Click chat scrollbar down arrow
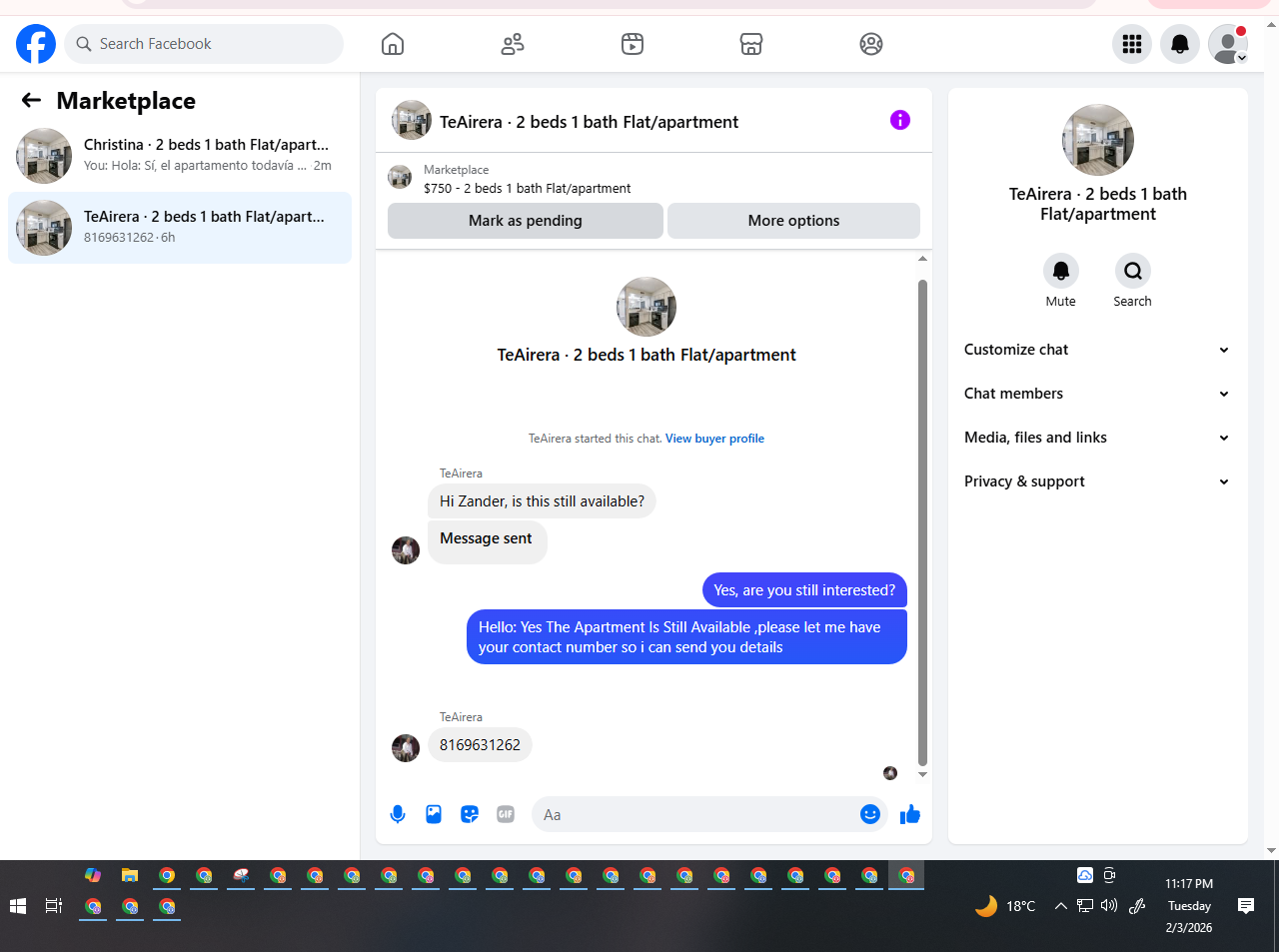Screen dimensions: 1279x952 [922, 774]
